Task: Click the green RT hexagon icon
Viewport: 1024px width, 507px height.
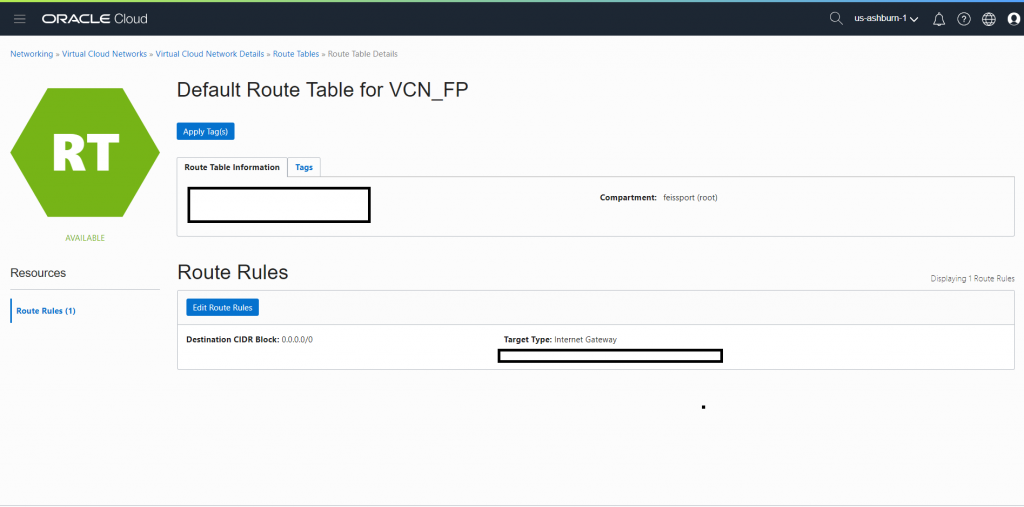Action: point(85,152)
